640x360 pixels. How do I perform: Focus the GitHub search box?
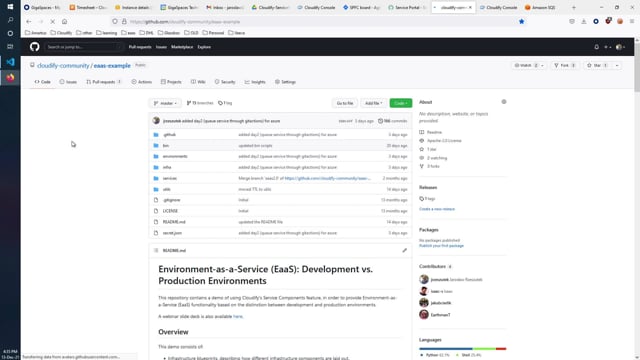(83, 47)
